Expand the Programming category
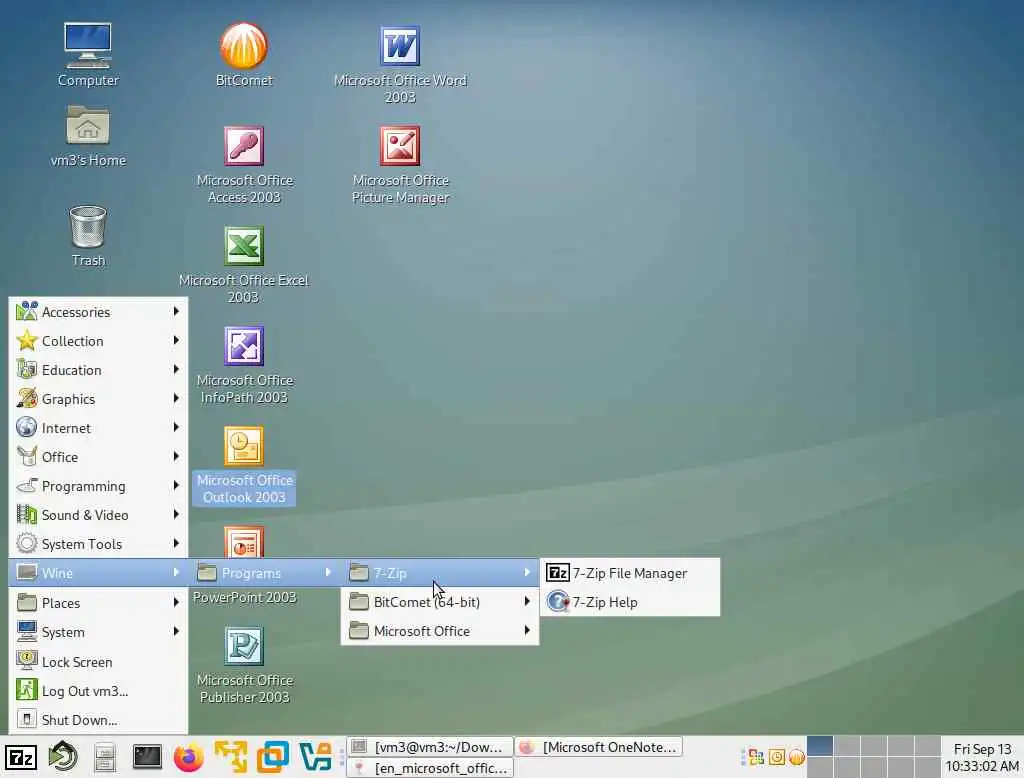1024x778 pixels. click(98, 486)
